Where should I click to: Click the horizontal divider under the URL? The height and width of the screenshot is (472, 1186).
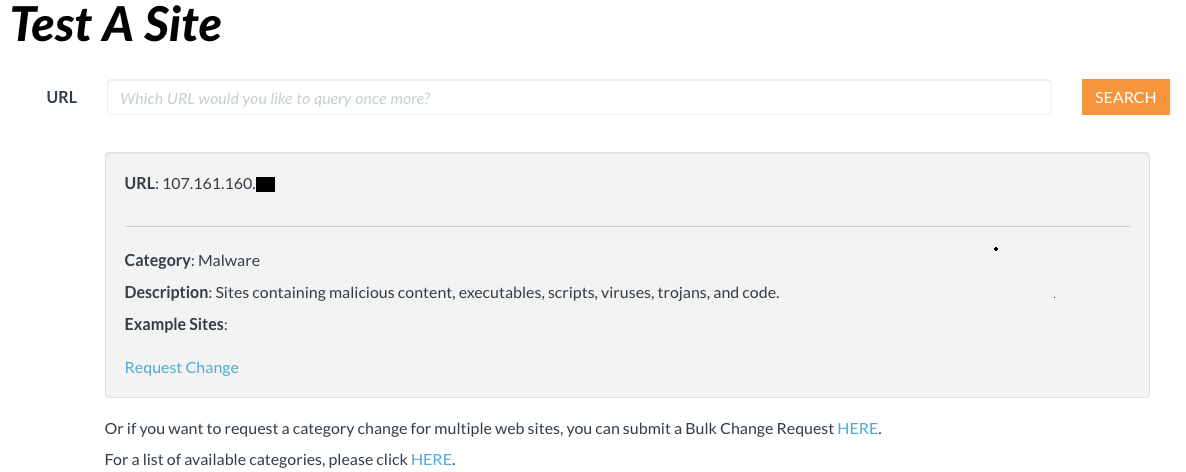[x=627, y=227]
